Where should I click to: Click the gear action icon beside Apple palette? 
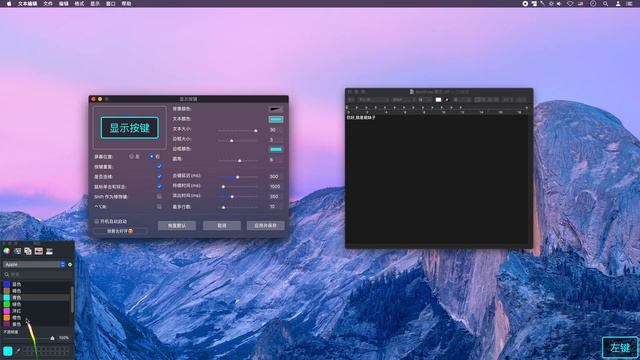[x=70, y=264]
